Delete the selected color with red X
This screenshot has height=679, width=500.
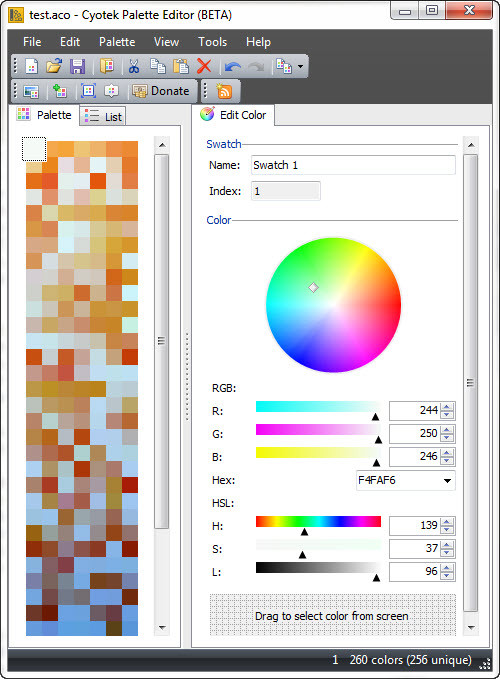tap(204, 66)
